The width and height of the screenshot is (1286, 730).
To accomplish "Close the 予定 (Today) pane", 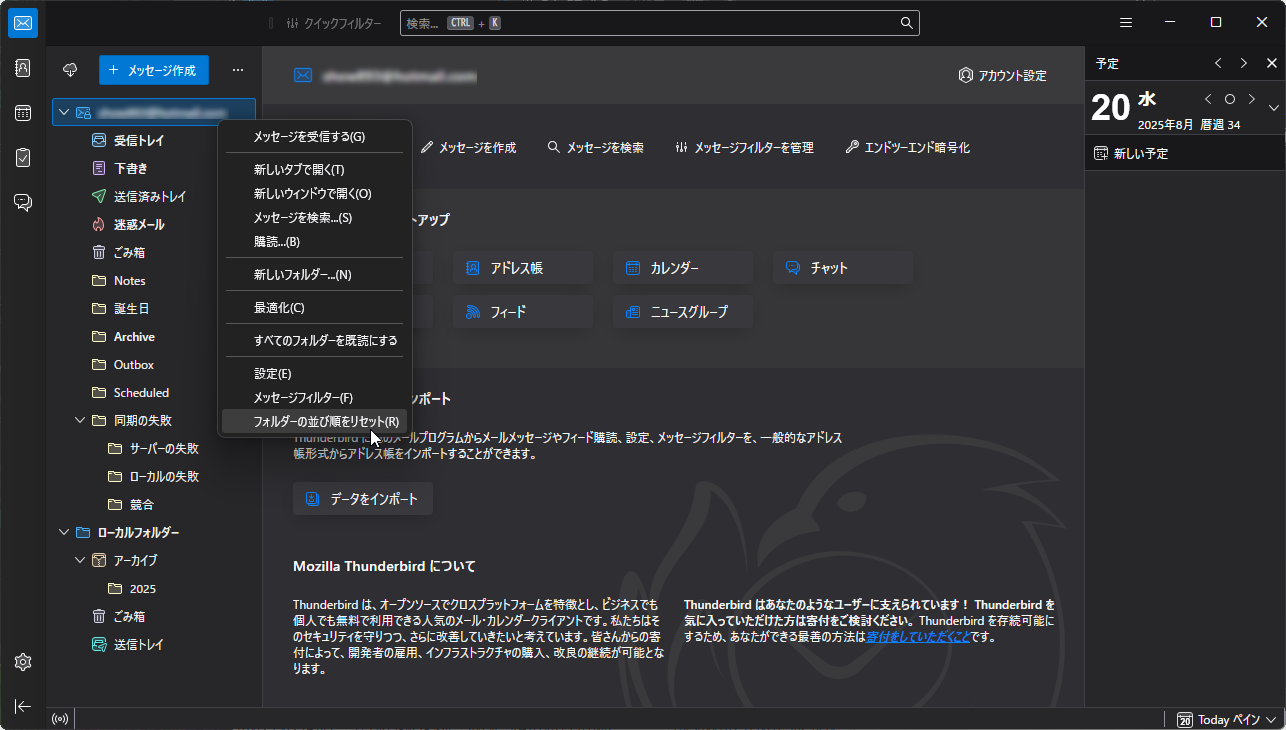I will tap(1272, 62).
